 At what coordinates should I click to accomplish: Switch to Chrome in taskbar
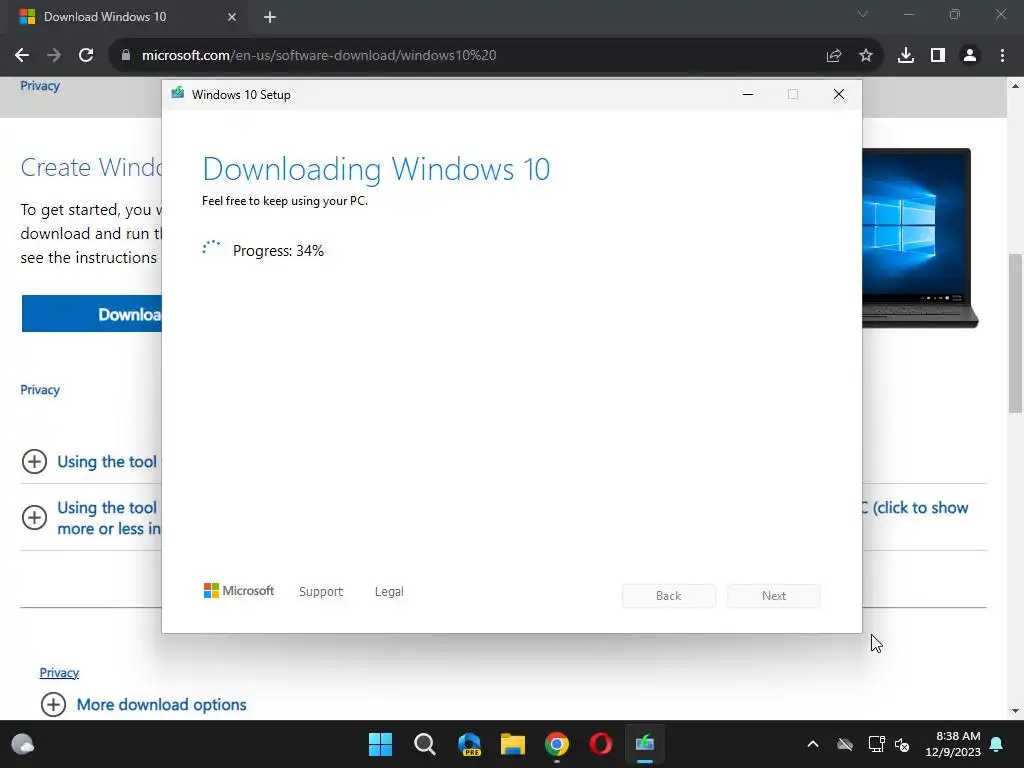click(557, 744)
